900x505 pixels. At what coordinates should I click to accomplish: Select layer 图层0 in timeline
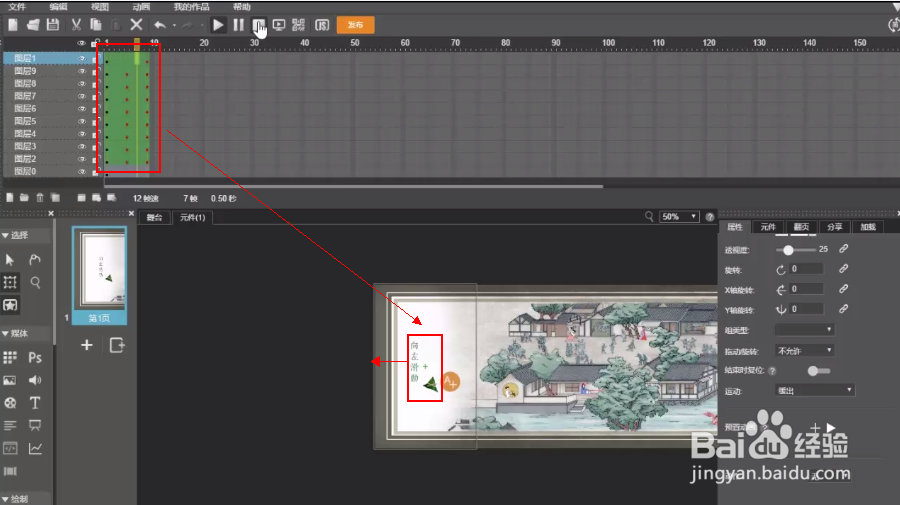(x=25, y=172)
